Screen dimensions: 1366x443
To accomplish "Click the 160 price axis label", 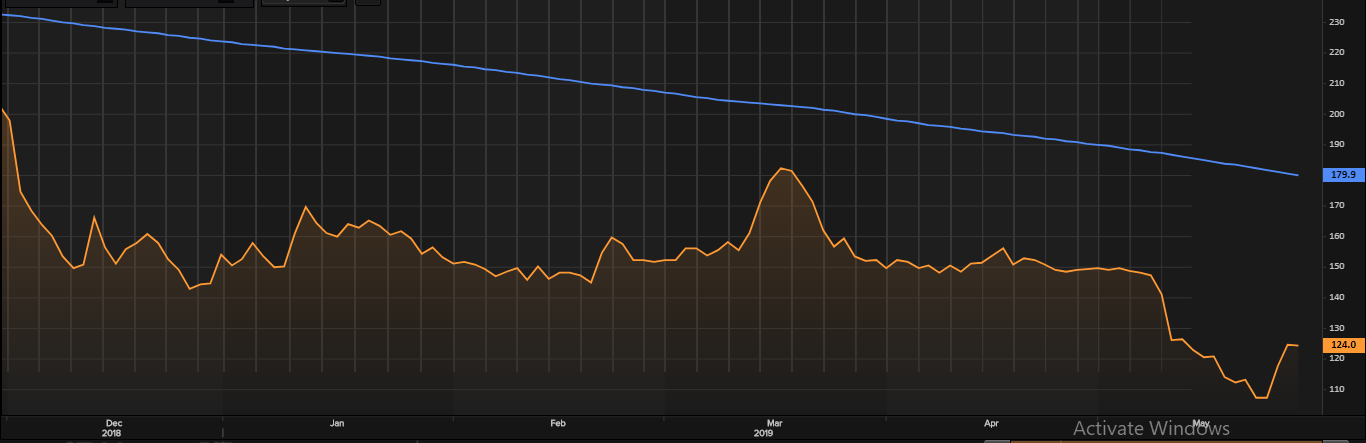I will (1337, 237).
